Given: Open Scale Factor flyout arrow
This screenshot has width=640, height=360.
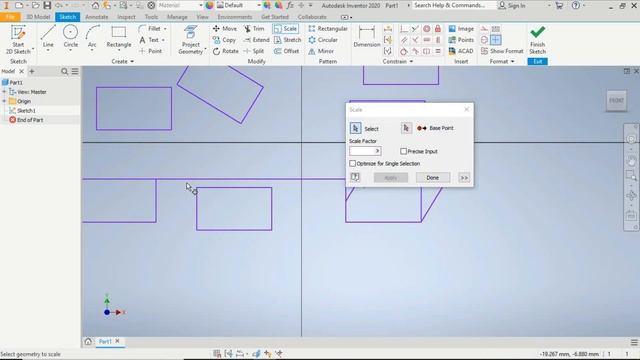Looking at the screenshot, I should [378, 151].
